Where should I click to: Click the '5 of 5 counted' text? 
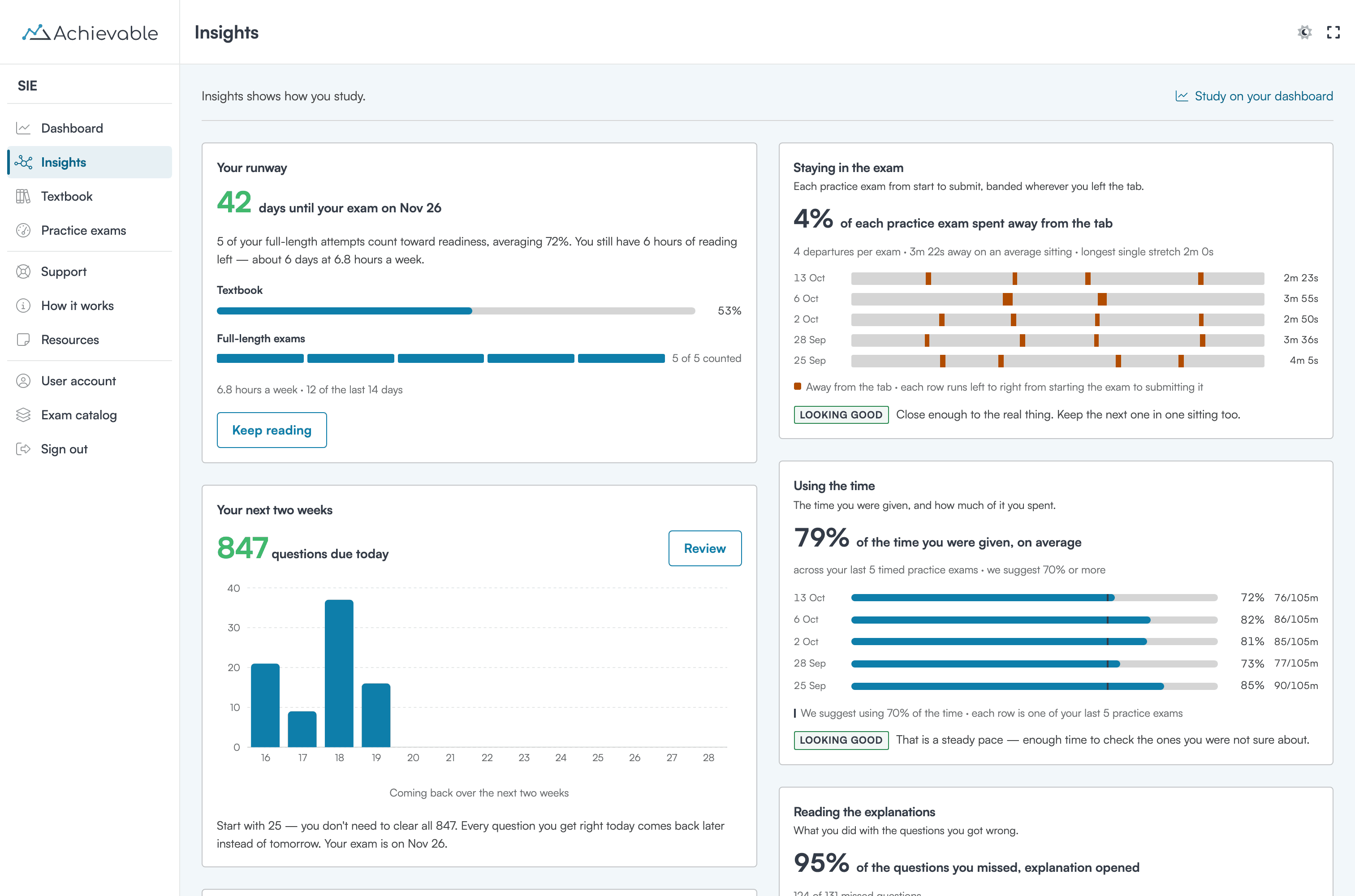706,358
